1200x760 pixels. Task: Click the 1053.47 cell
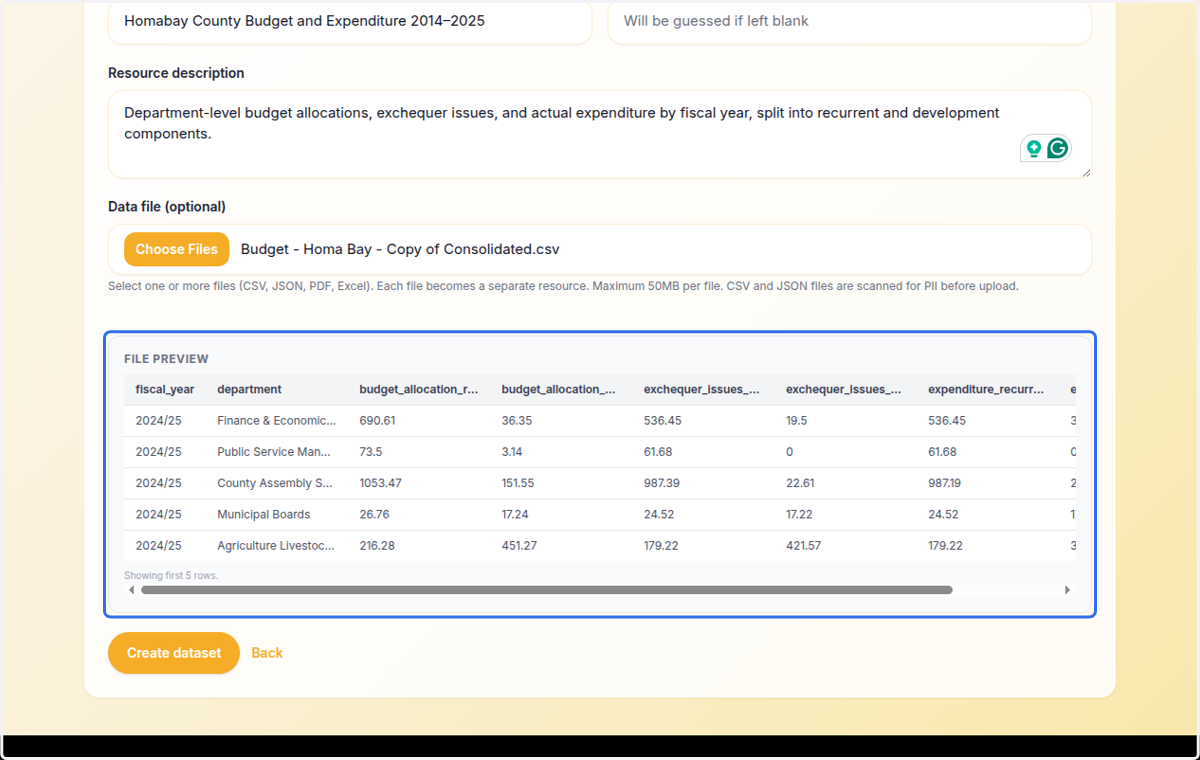pos(381,483)
